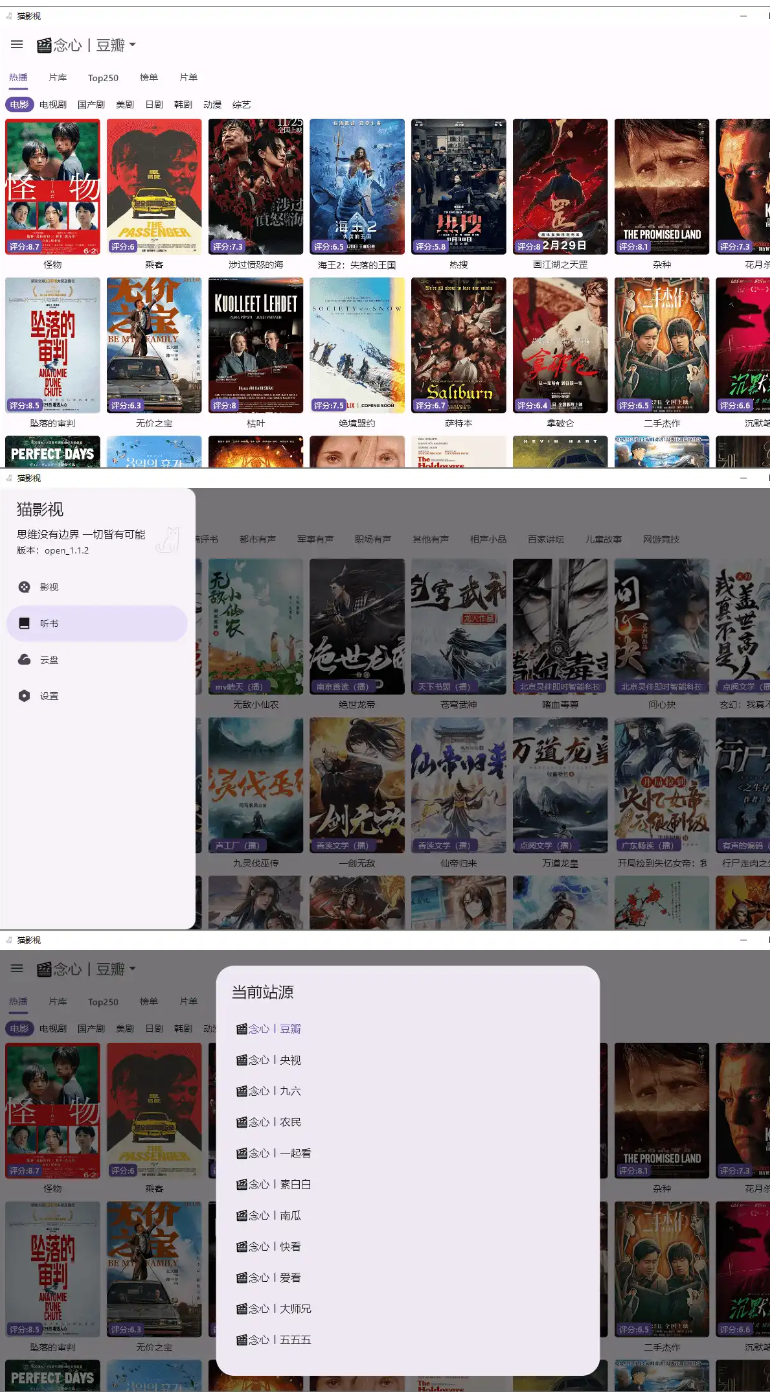Select 电视剧 category chip in top window
Viewport: 770px width, 1397px height.
53,105
